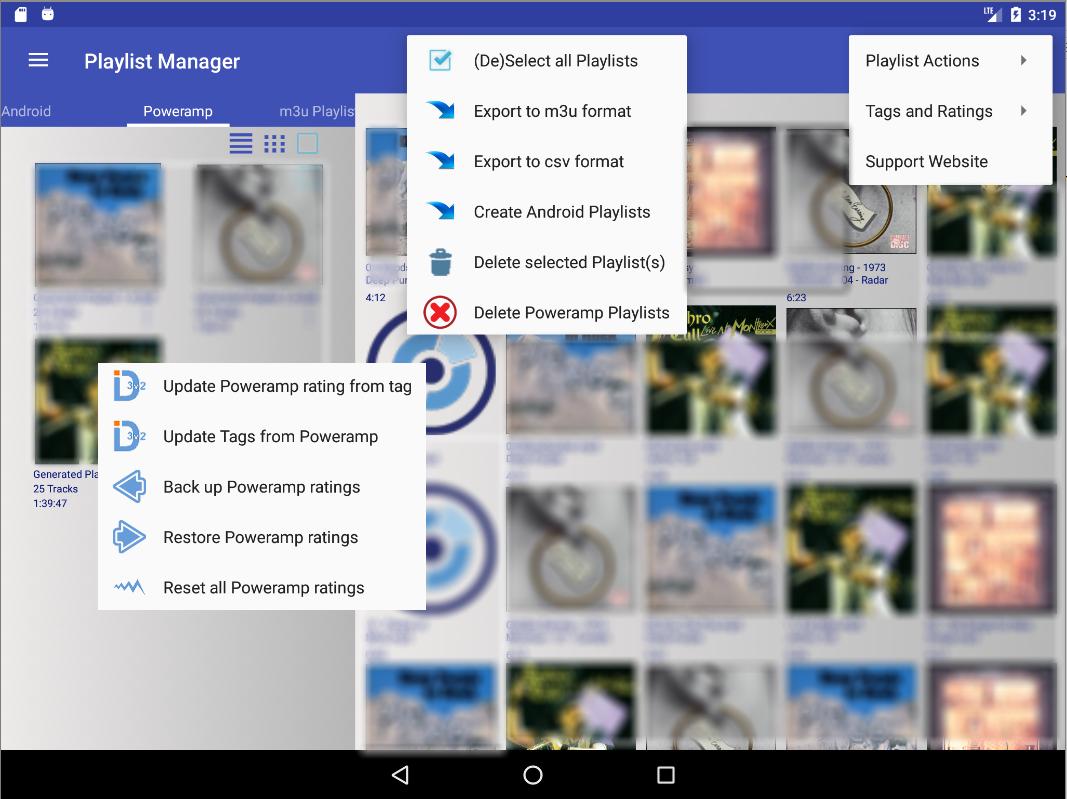Screen dimensions: 1067x799
Task: Open Update Tags from Poweramp
Action: coord(270,436)
